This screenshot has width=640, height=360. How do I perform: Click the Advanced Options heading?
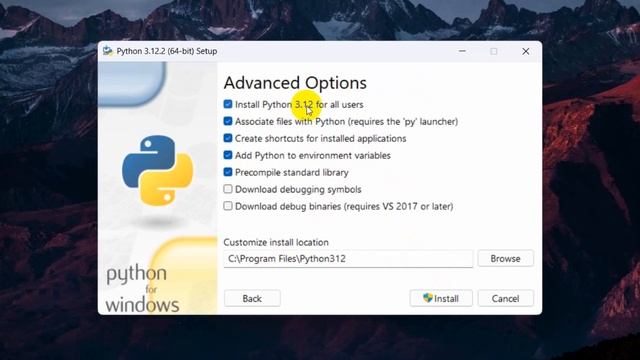pos(295,83)
